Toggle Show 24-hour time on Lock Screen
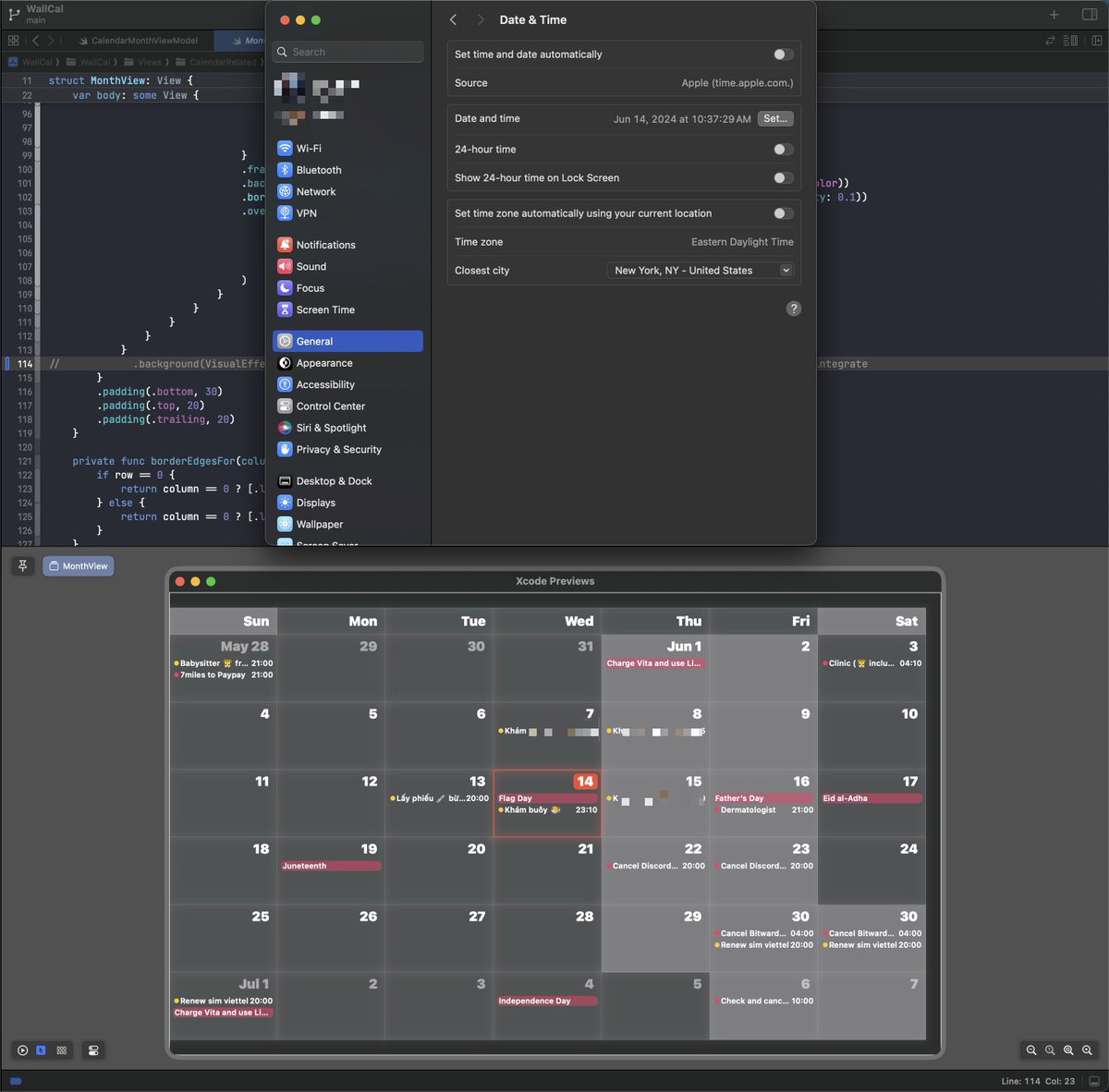The width and height of the screenshot is (1109, 1092). pos(783,178)
